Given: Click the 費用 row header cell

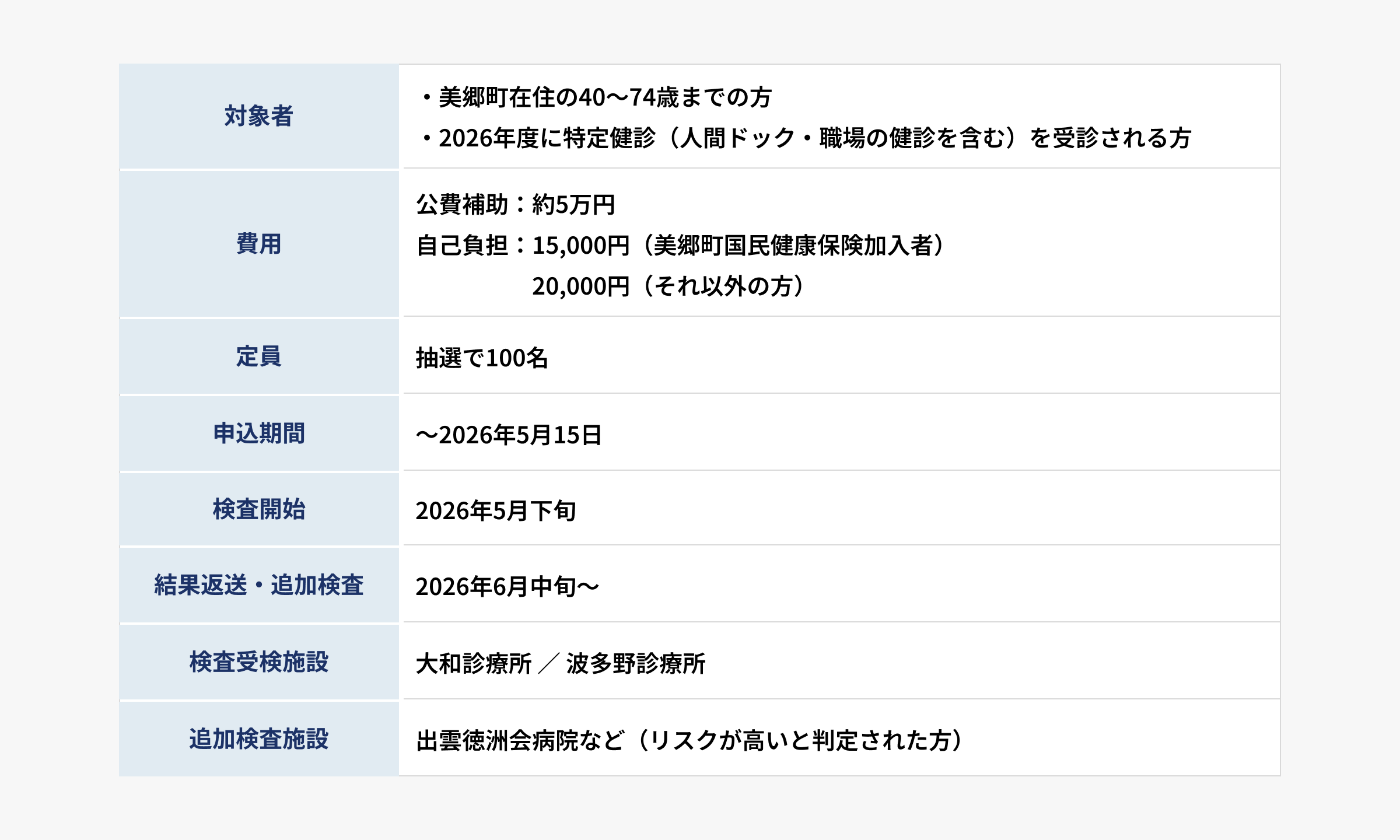Looking at the screenshot, I should (x=258, y=244).
